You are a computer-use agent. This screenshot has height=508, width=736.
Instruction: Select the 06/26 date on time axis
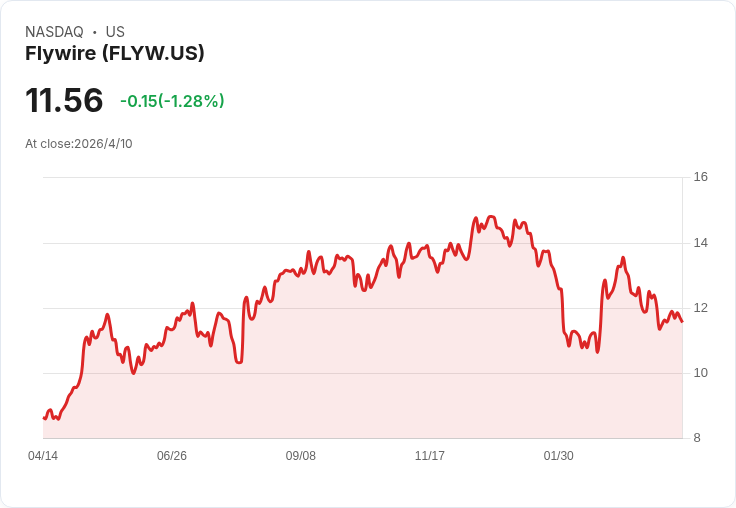(x=172, y=456)
